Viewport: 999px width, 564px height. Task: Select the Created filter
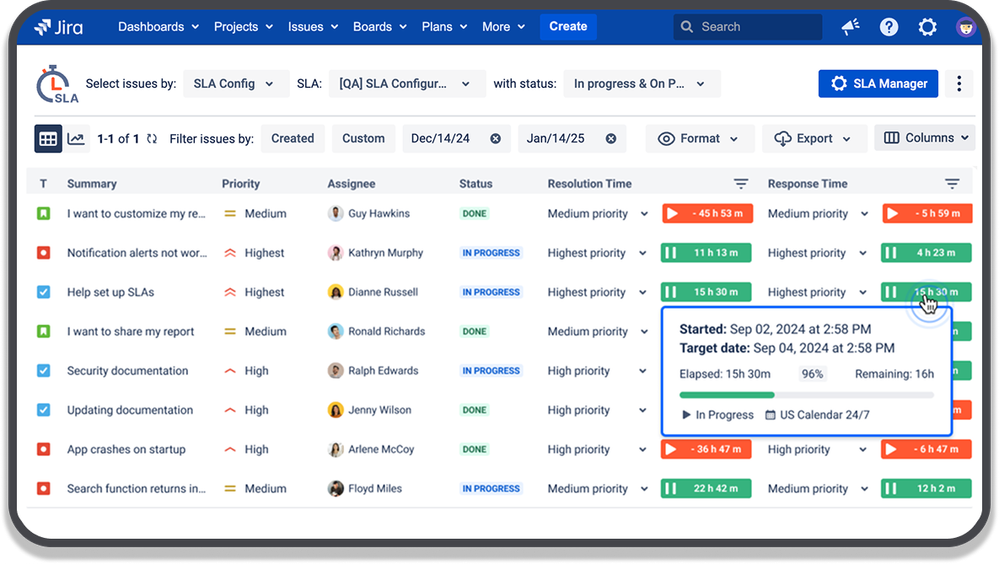292,138
